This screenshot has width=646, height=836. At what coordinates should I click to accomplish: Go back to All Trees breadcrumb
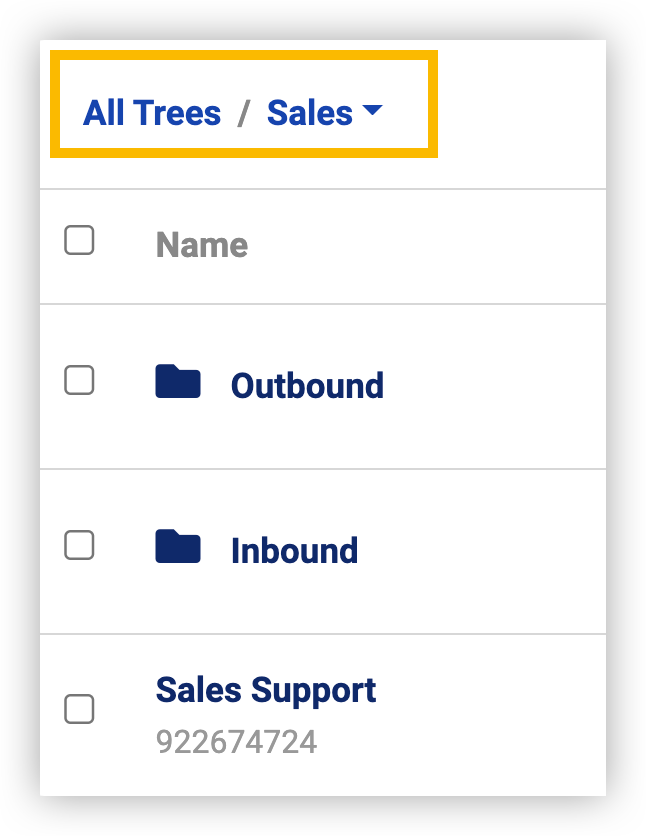pos(152,112)
